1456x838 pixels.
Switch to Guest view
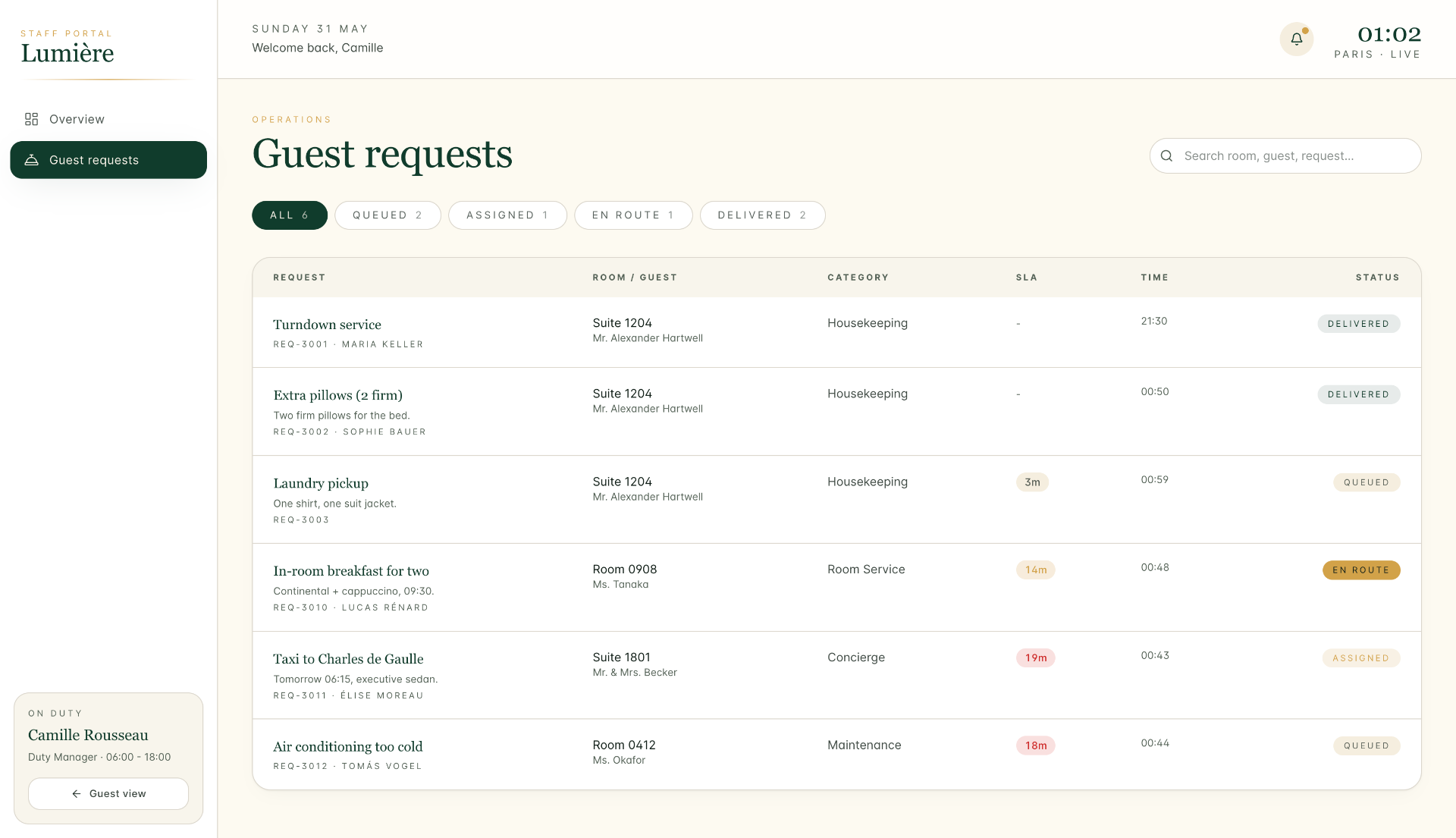(108, 794)
